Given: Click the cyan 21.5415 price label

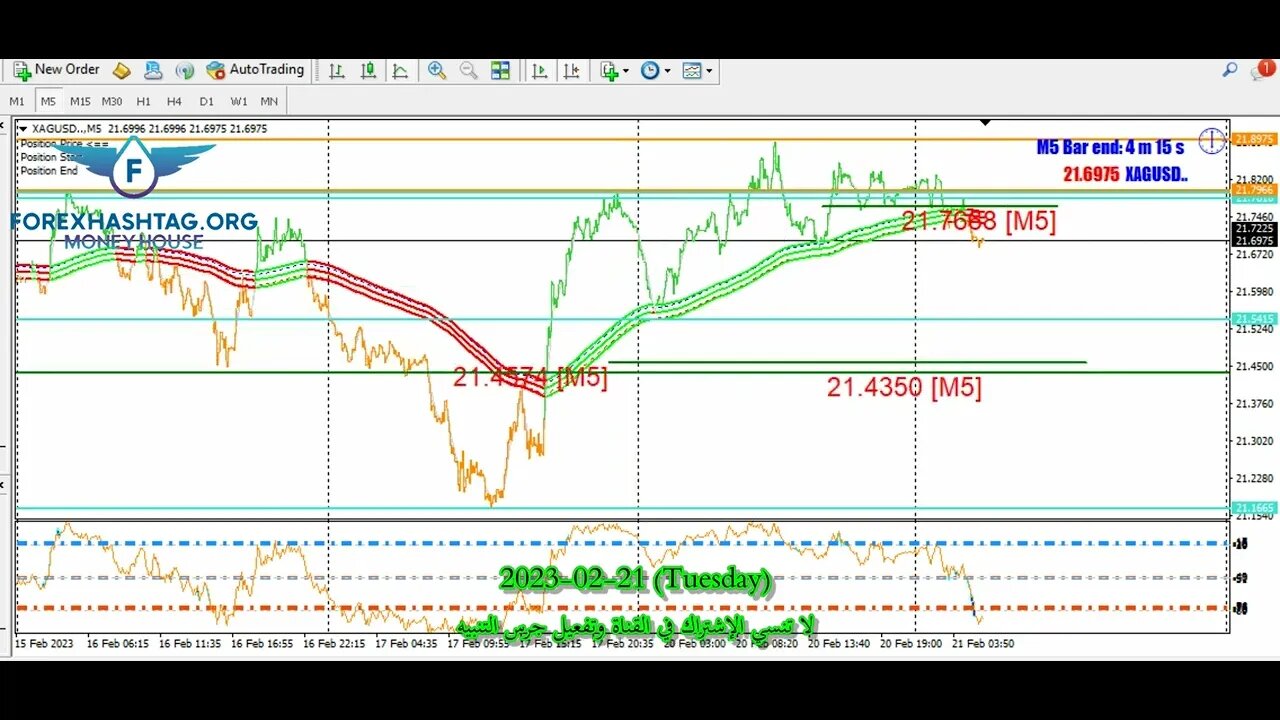Looking at the screenshot, I should (1253, 319).
